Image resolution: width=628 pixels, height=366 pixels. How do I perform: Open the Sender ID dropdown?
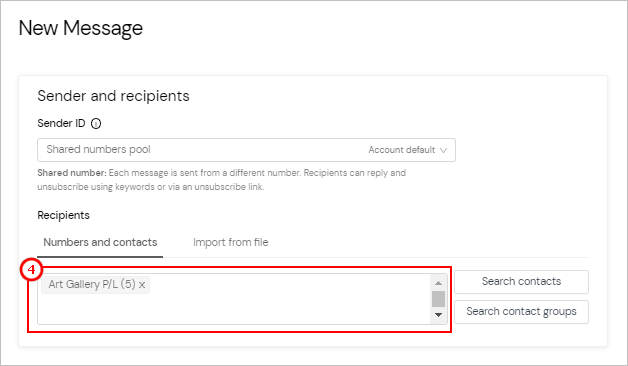tap(246, 150)
